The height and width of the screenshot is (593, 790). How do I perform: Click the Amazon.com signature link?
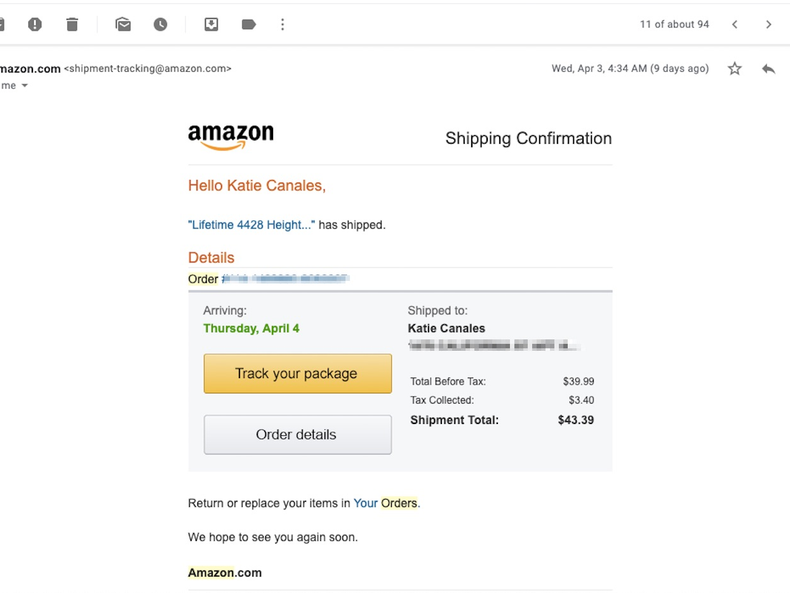click(225, 573)
